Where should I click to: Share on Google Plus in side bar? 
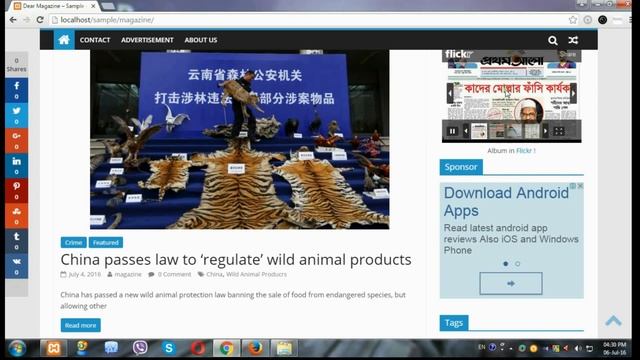coord(17,140)
